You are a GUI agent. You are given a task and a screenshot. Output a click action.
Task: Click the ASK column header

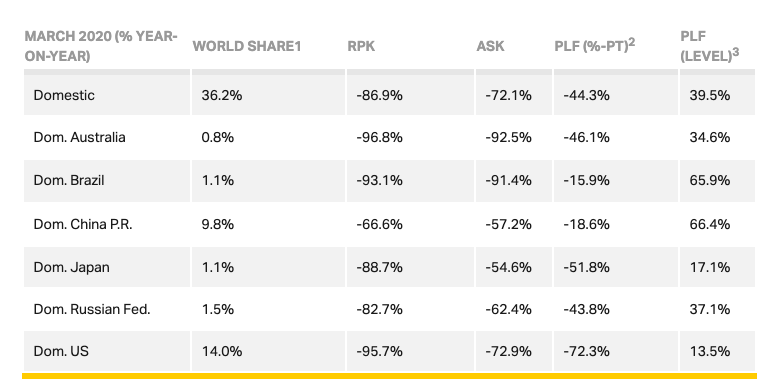pyautogui.click(x=490, y=46)
